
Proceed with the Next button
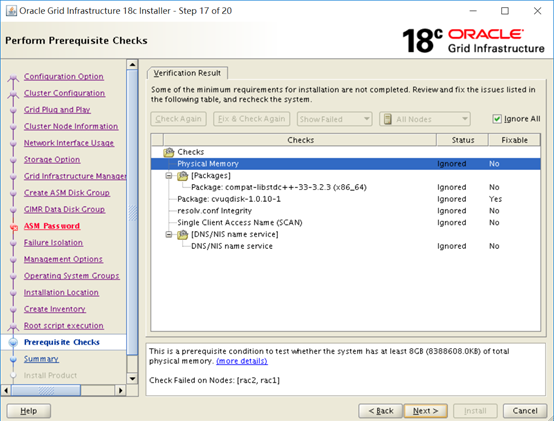(426, 411)
